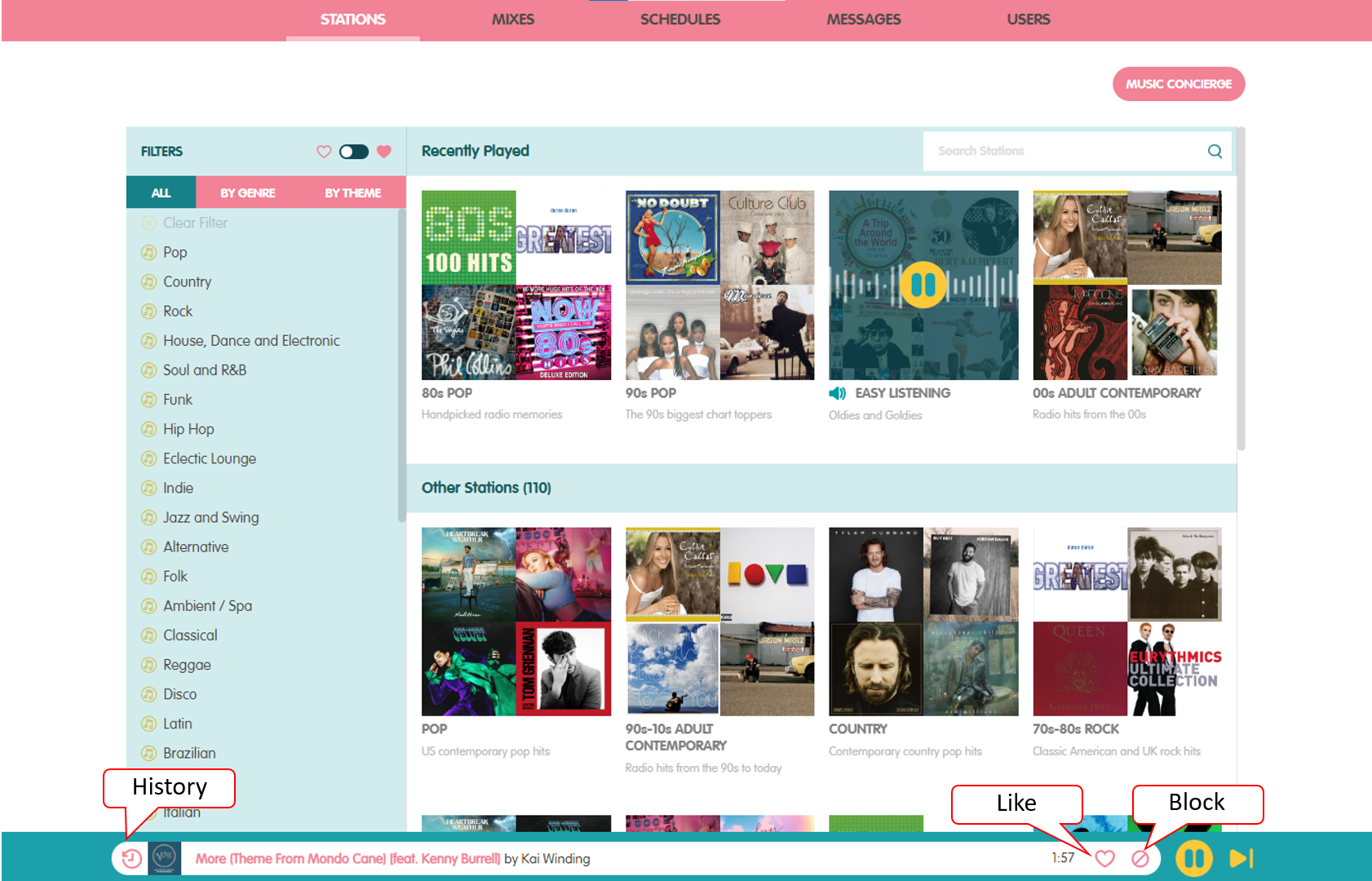The image size is (1372, 881).
Task: Toggle the favorites filter switch
Action: (x=354, y=152)
